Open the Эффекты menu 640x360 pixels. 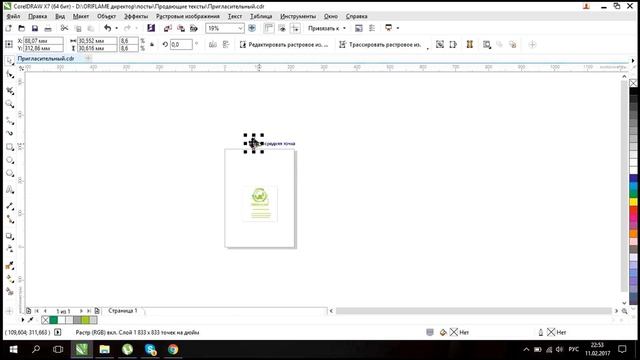coord(136,16)
